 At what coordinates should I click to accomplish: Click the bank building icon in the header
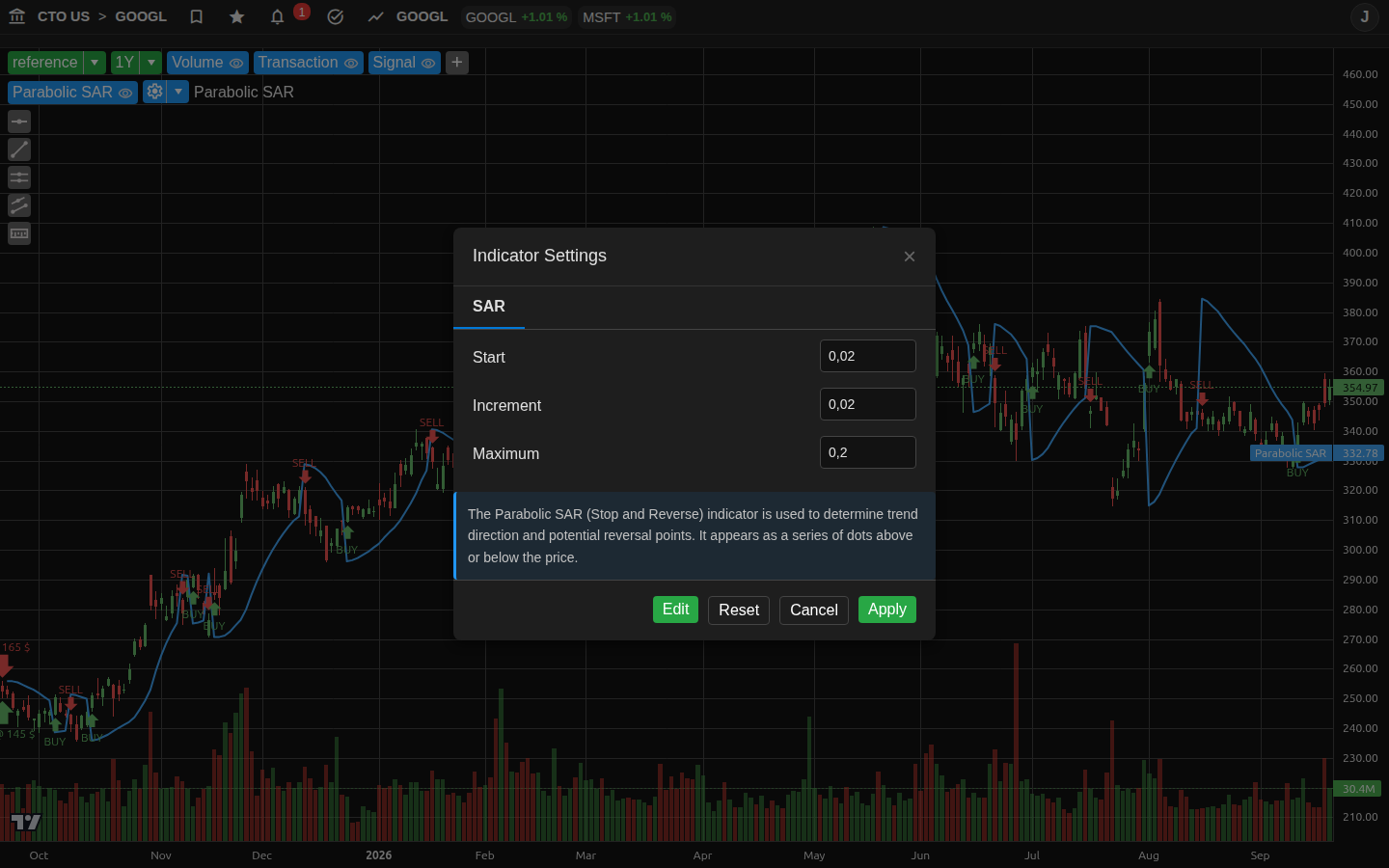pos(16,16)
